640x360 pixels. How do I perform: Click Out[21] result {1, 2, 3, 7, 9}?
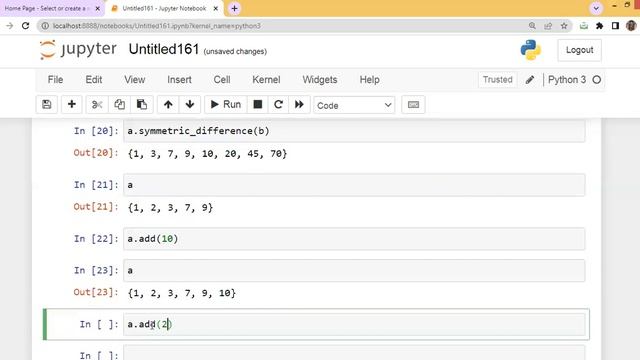click(170, 207)
